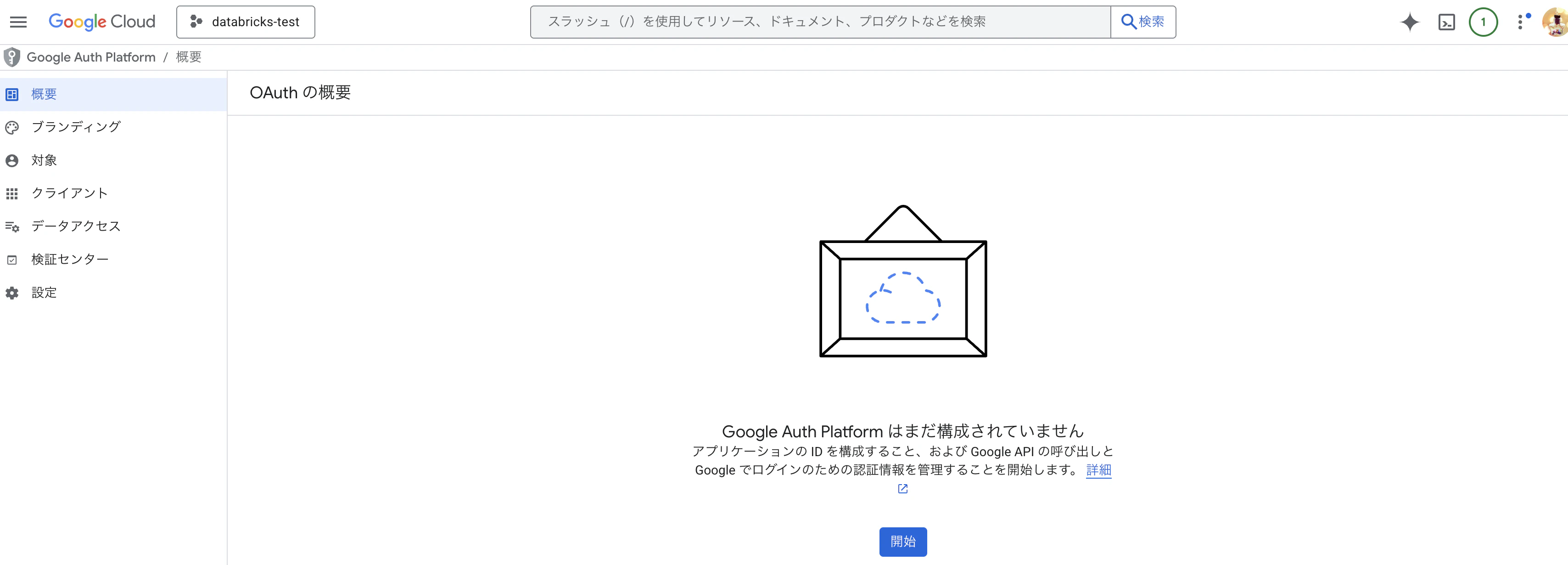Open the notifications badge showing 1
The image size is (1568, 565).
(1483, 22)
